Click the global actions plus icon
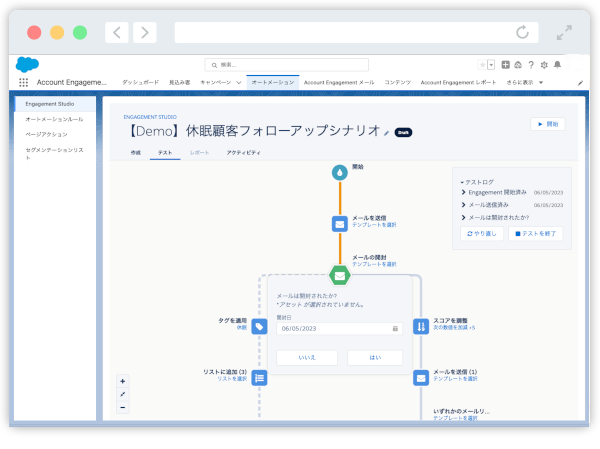Viewport: 600px width, 449px height. [505, 65]
